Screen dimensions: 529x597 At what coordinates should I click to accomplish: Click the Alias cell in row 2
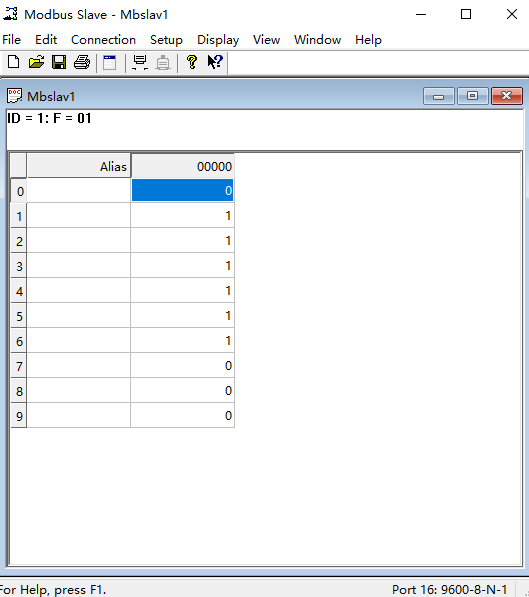(x=79, y=241)
